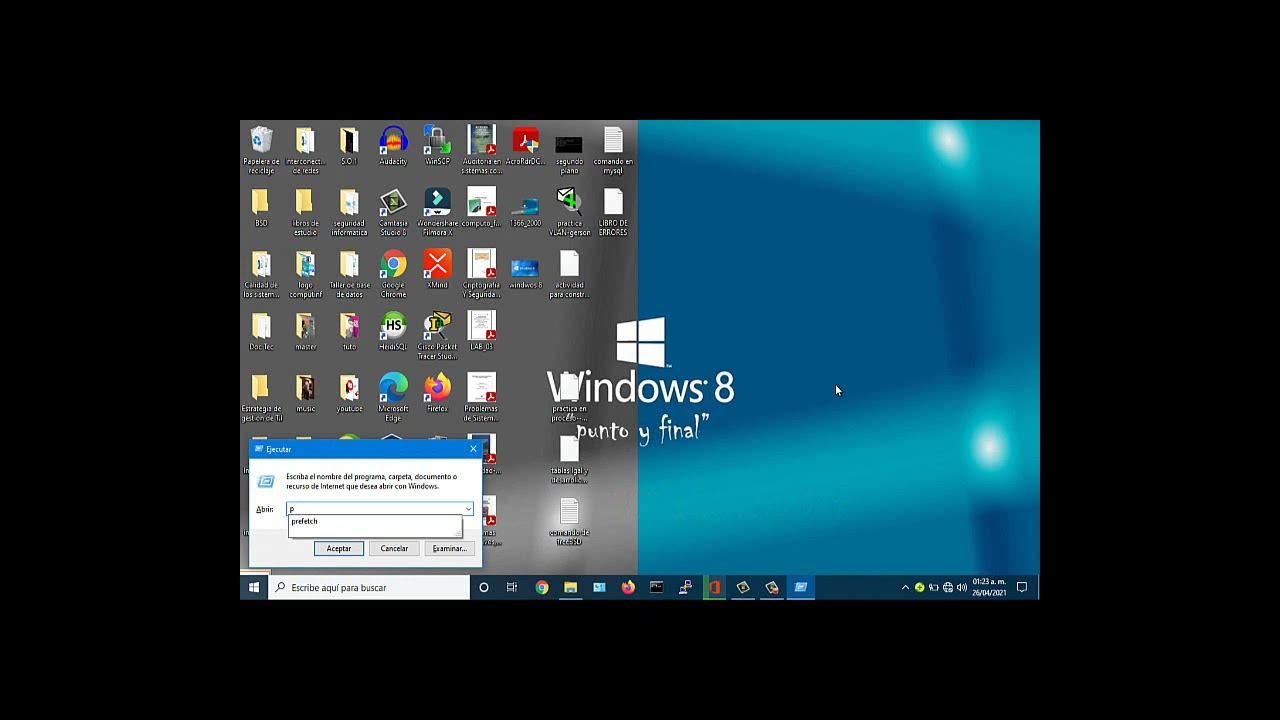Image resolution: width=1280 pixels, height=720 pixels.
Task: Select the Auditoria en sistemas PDF
Action: pyautogui.click(x=481, y=150)
